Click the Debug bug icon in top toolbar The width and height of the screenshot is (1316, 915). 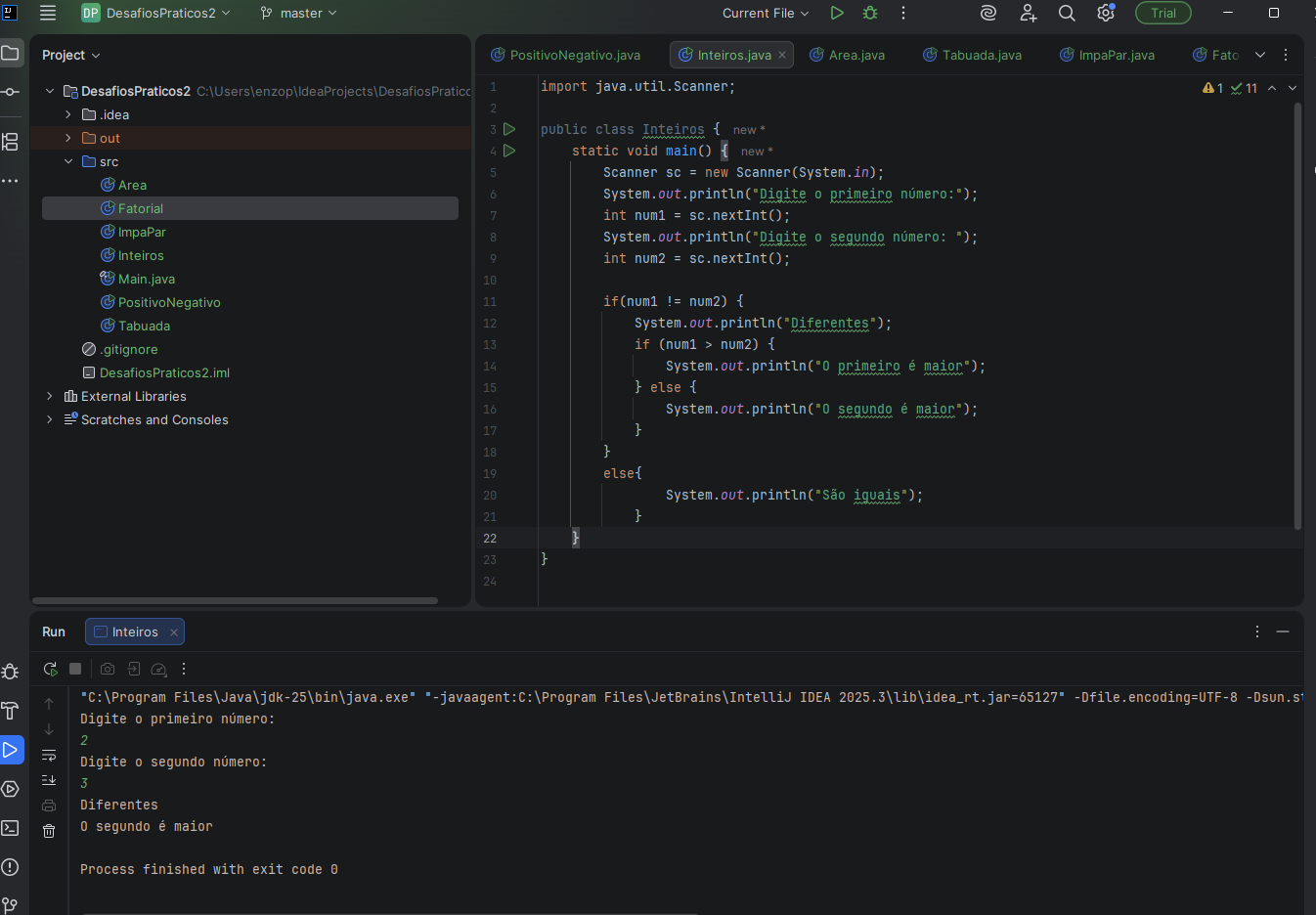[x=870, y=13]
